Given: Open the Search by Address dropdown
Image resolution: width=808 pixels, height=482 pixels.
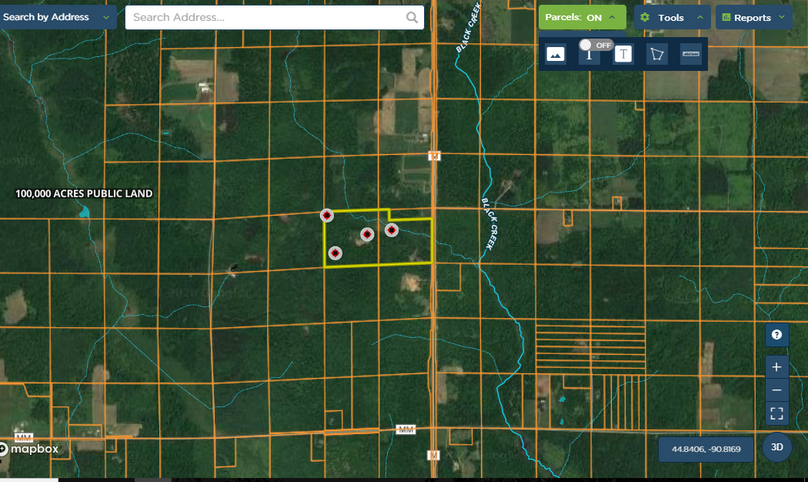Looking at the screenshot, I should coord(57,17).
